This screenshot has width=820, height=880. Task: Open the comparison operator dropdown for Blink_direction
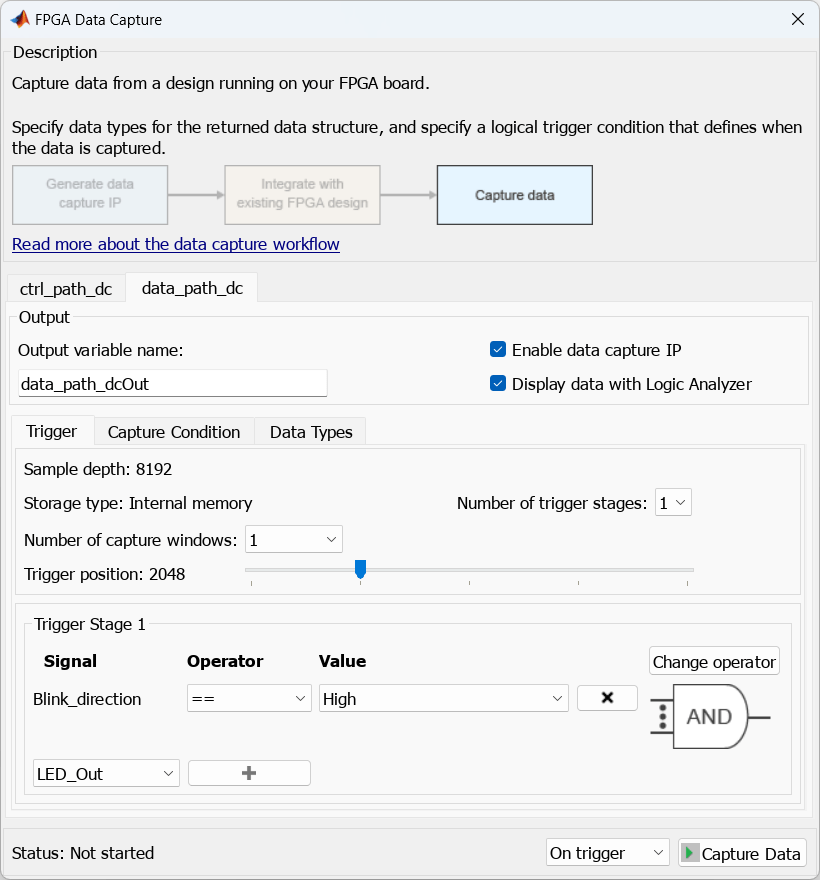[249, 699]
